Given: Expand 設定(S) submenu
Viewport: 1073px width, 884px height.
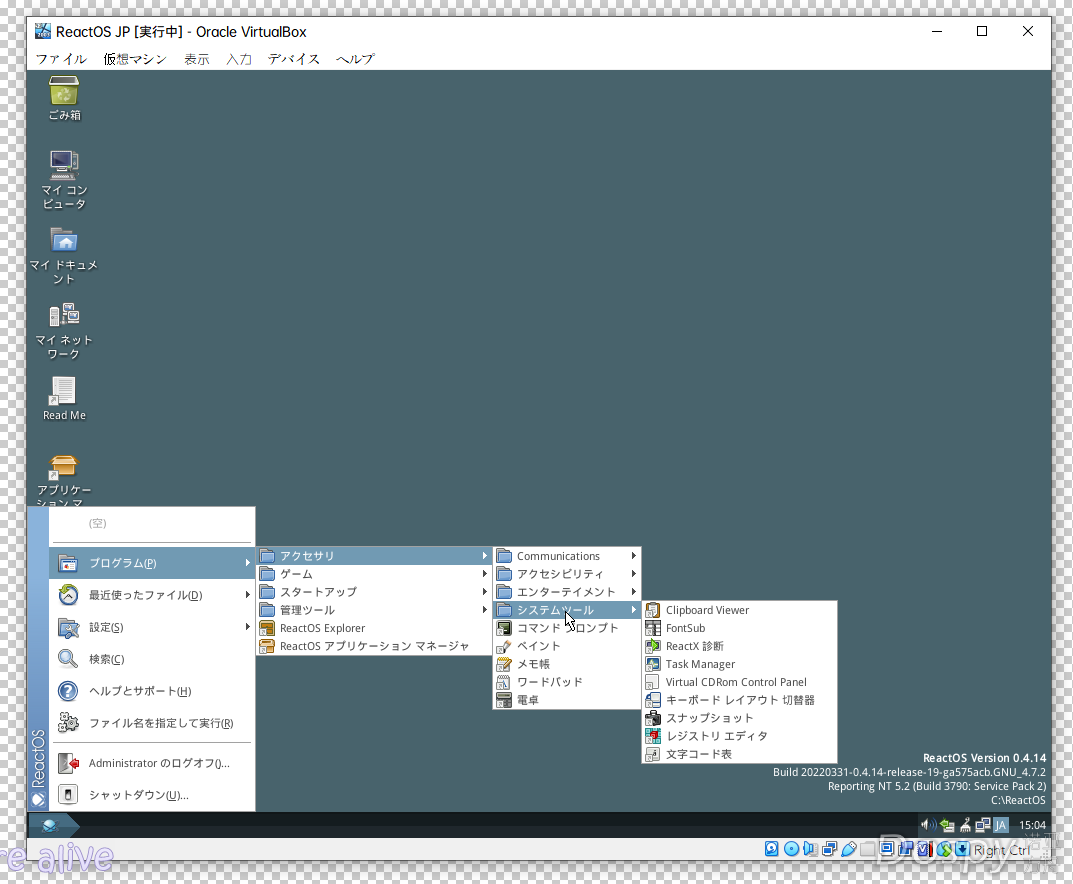Looking at the screenshot, I should pyautogui.click(x=152, y=627).
